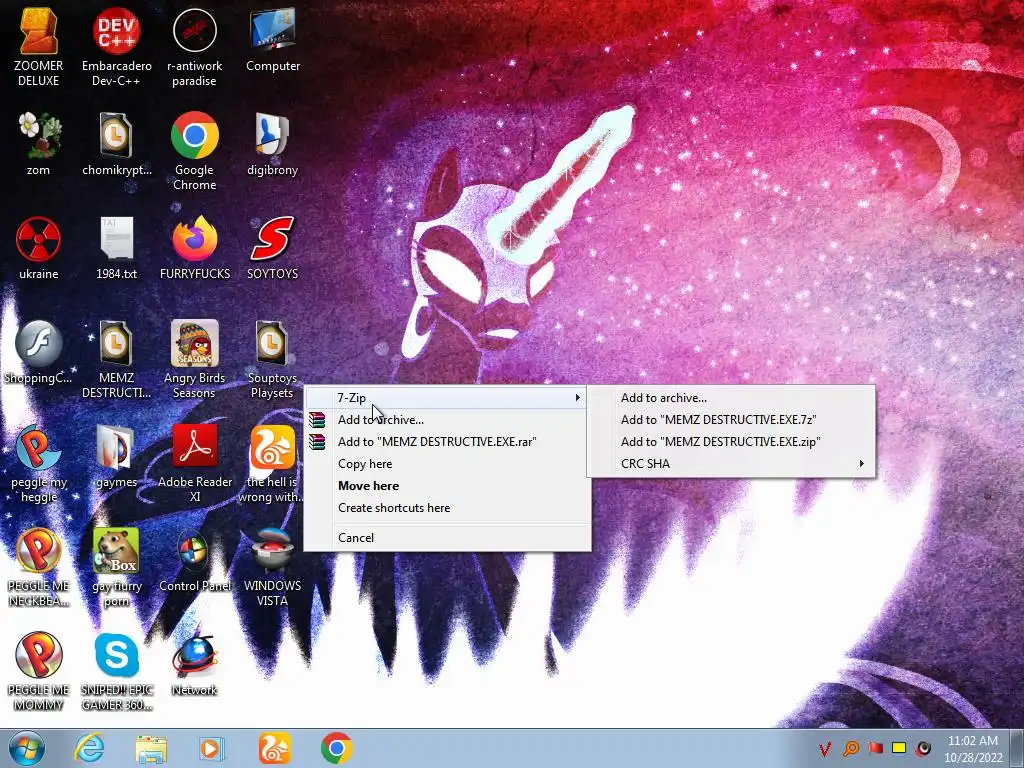Click Cancel in the context menu
This screenshot has width=1024, height=768.
(x=447, y=538)
